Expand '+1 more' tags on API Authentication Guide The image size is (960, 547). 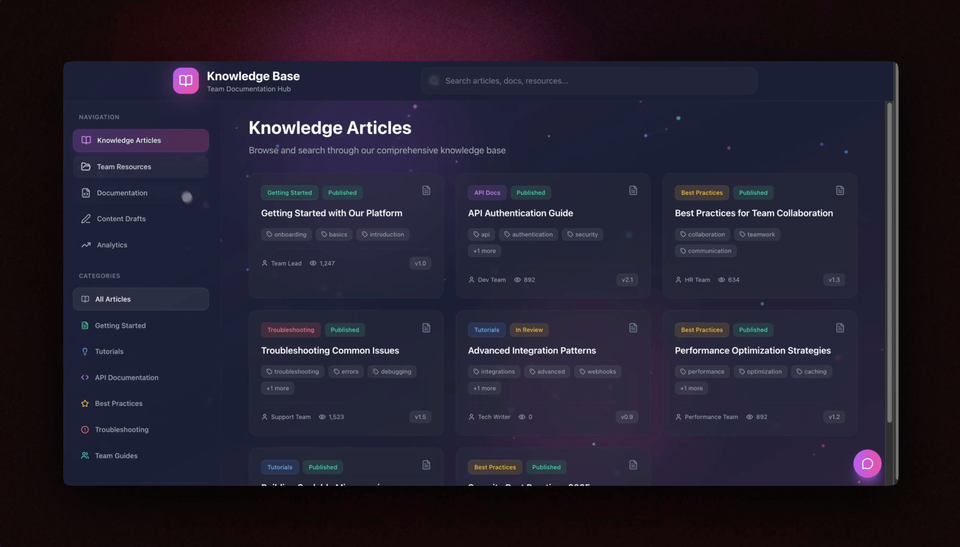484,251
